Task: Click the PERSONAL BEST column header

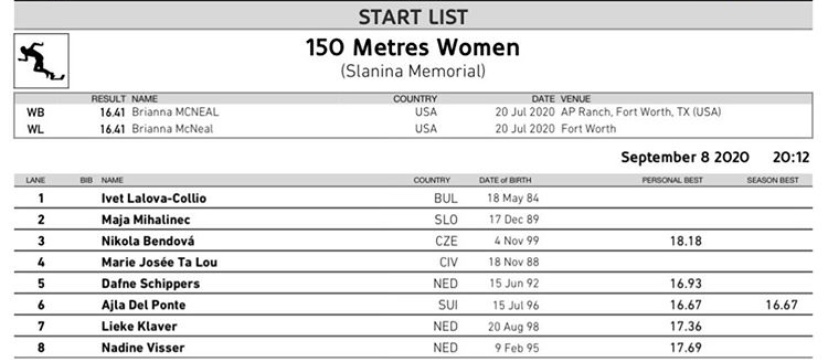Action: (x=672, y=181)
